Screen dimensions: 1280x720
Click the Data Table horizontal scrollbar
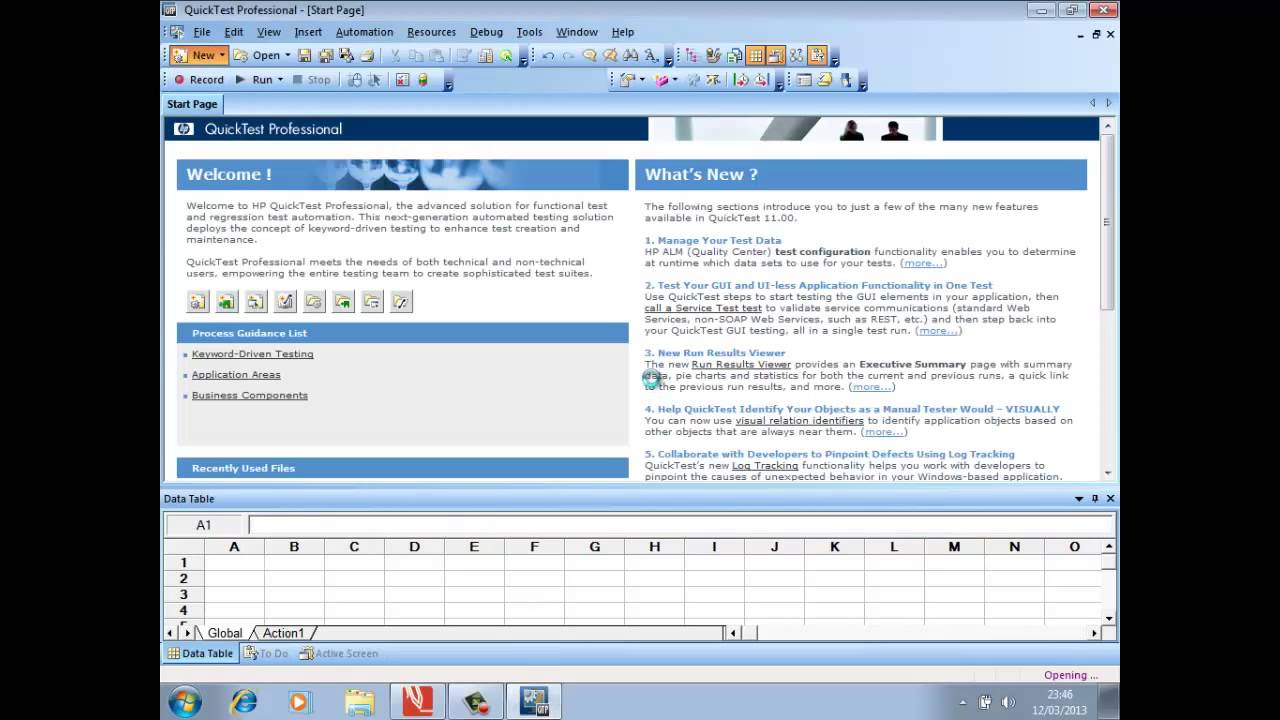click(x=913, y=633)
